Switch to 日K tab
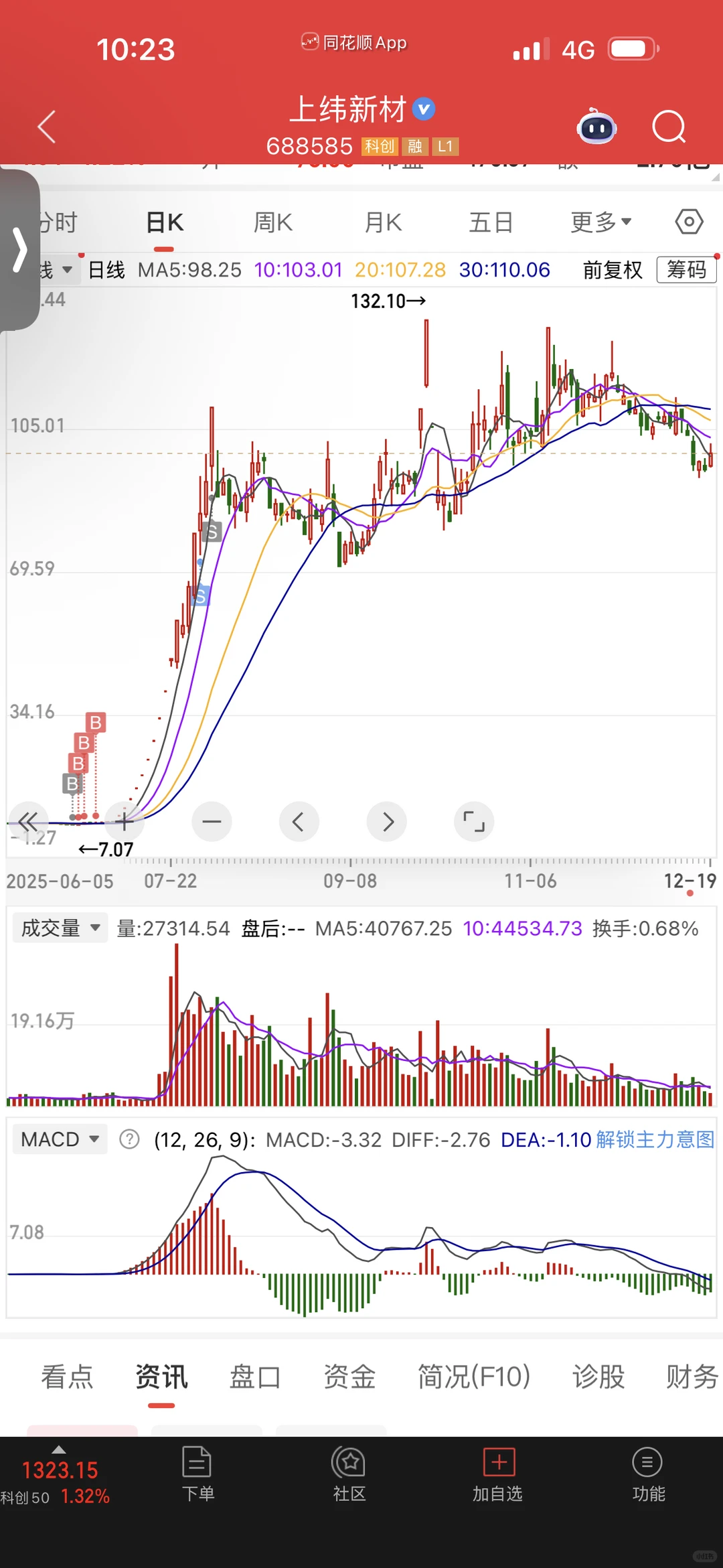 (165, 222)
